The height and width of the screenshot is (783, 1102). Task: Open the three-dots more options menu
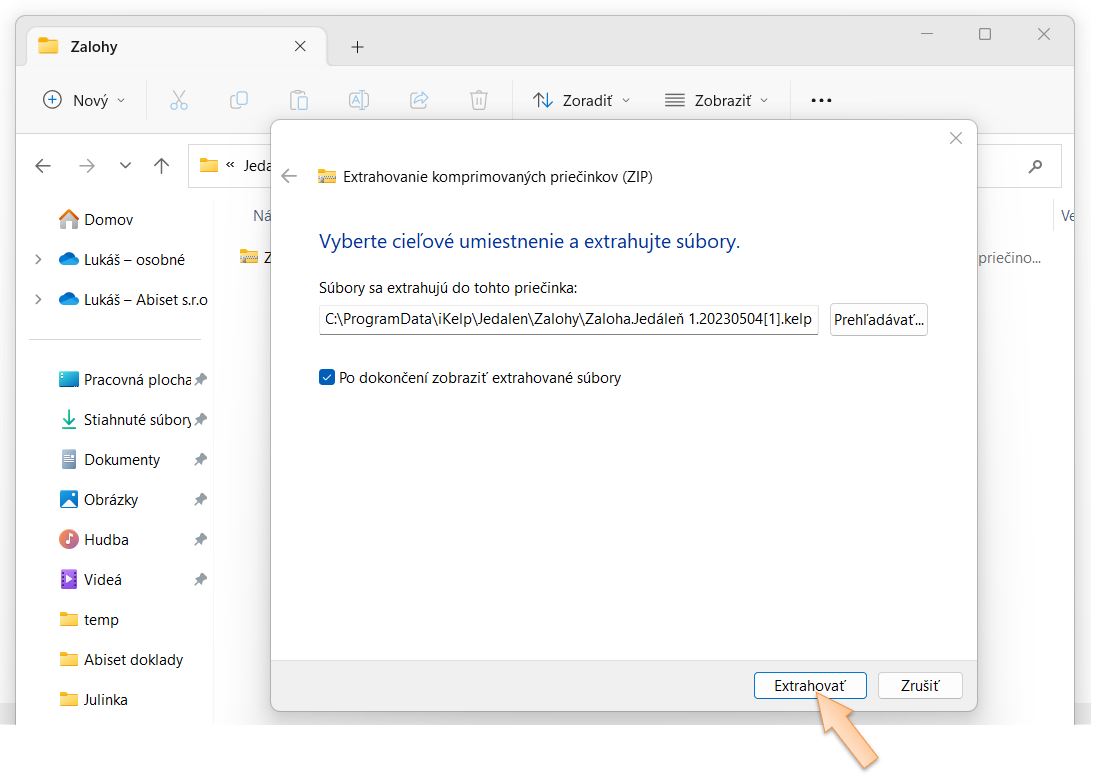(821, 100)
